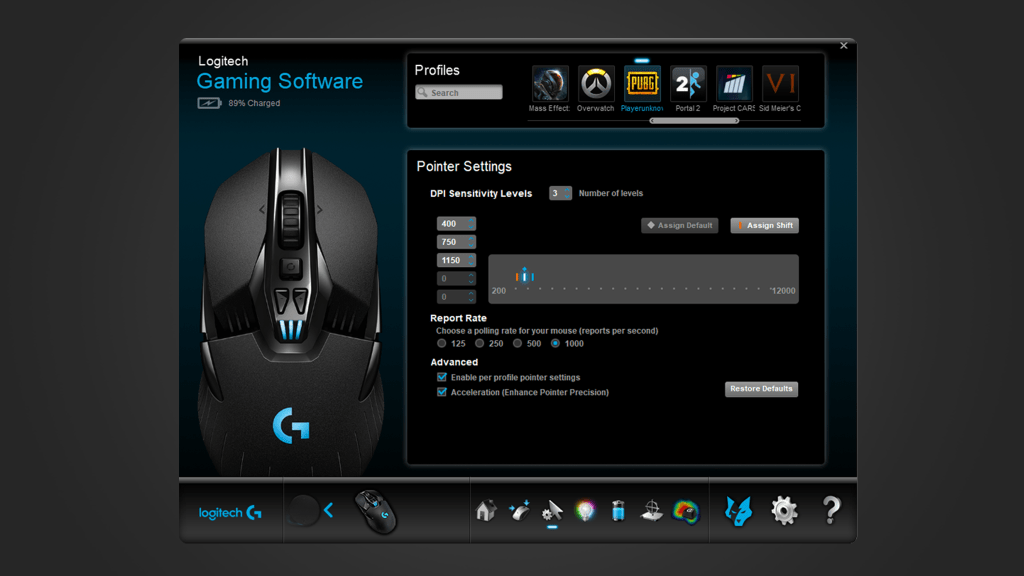Open the gear settings icon
Screen dimensions: 1024x576
[x=784, y=511]
